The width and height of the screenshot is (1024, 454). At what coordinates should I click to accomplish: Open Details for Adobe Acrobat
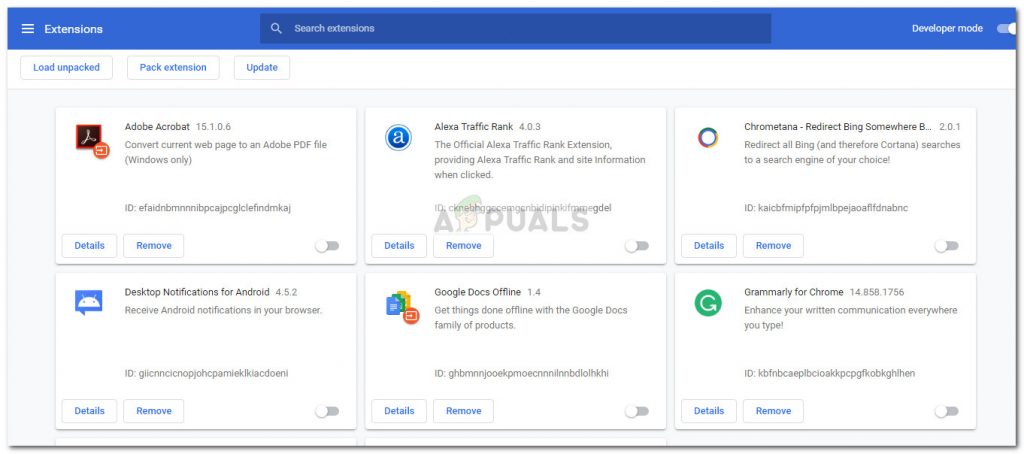[x=89, y=246]
